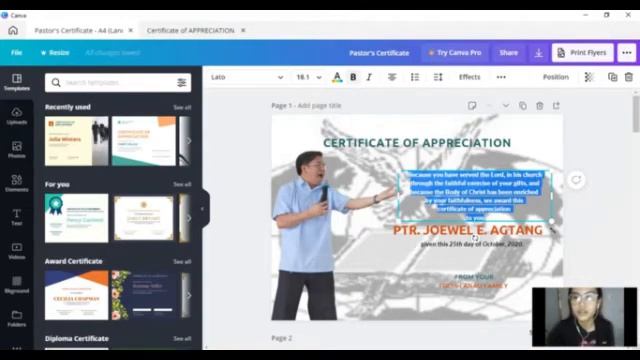This screenshot has height=360, width=640.
Task: Close the Pastor's Certificate tab
Action: 131,31
